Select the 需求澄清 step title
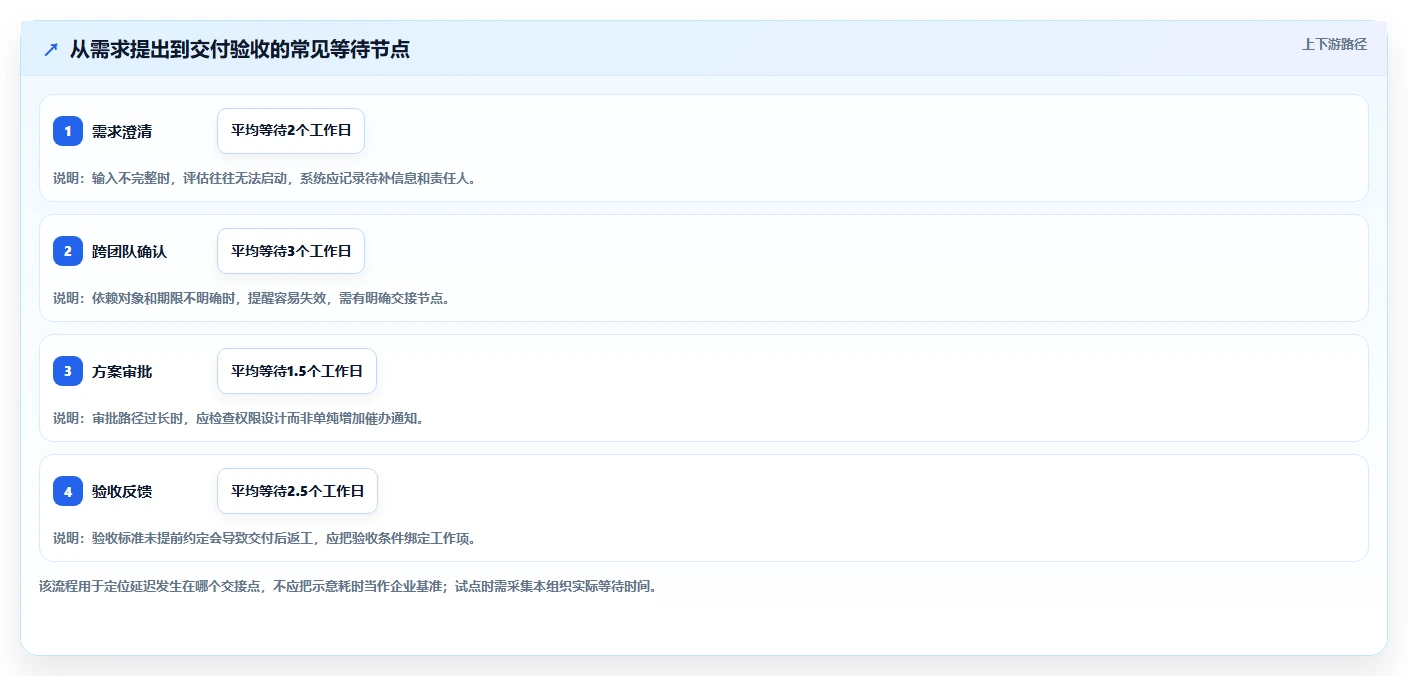The width and height of the screenshot is (1408, 676). coord(122,131)
